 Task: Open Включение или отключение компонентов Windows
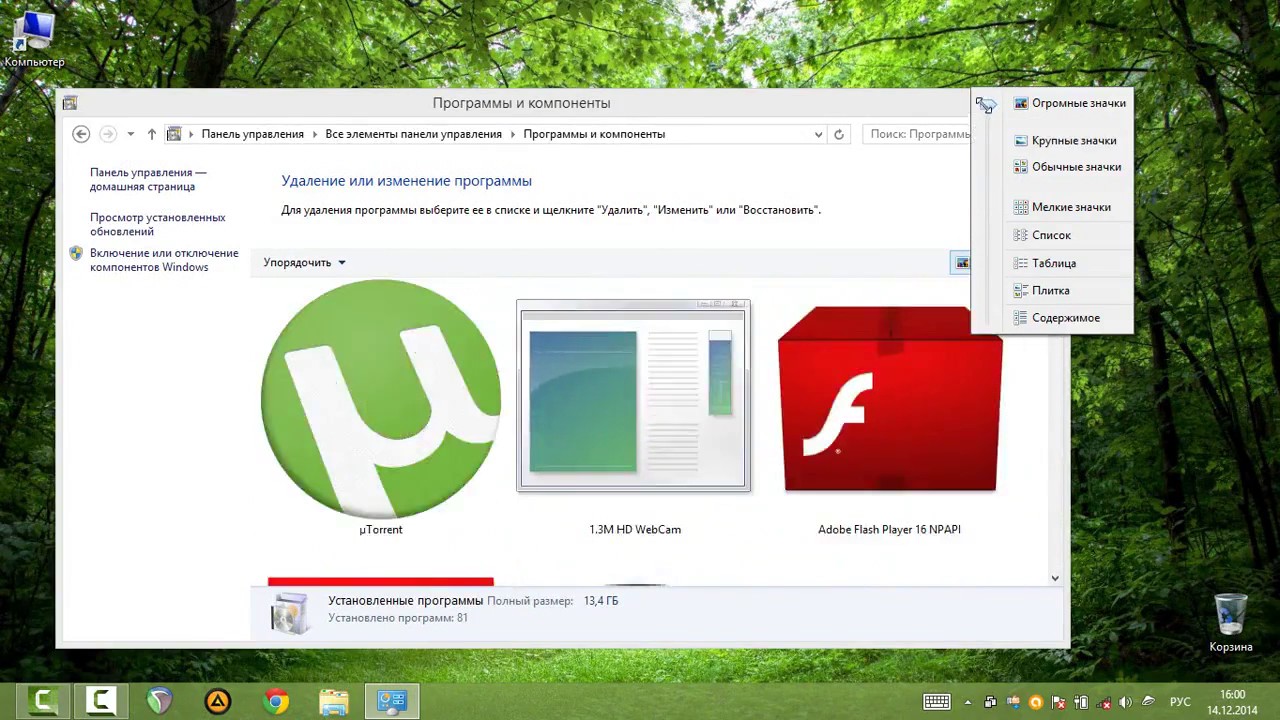coord(164,260)
